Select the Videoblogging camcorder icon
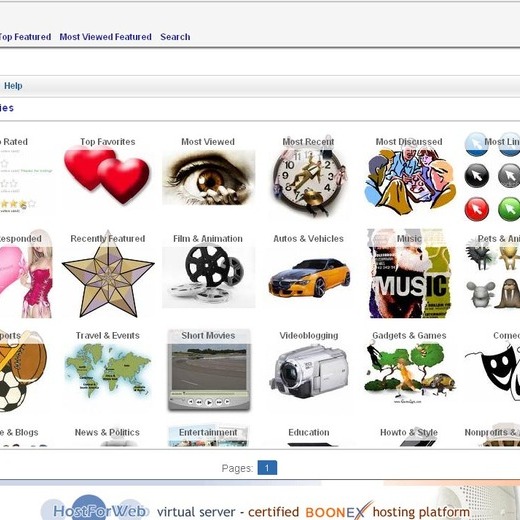The image size is (520, 520). pyautogui.click(x=309, y=371)
